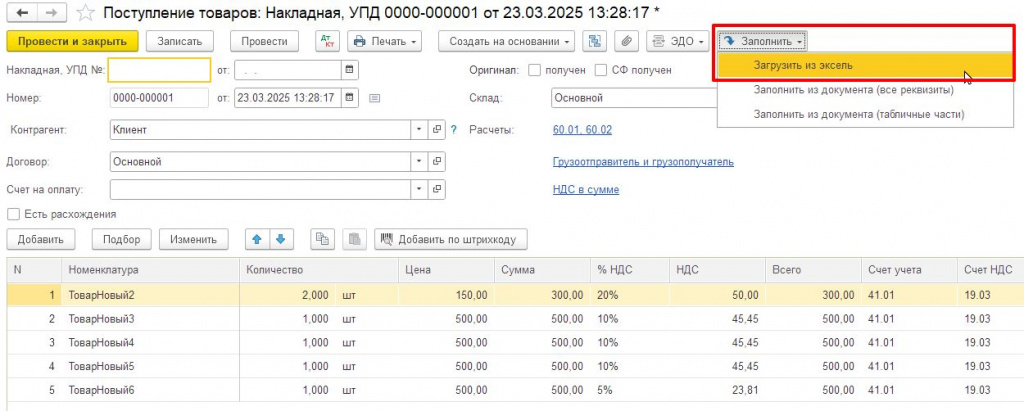
Task: Click the 23,81 НДС amount cell
Action: pos(717,391)
